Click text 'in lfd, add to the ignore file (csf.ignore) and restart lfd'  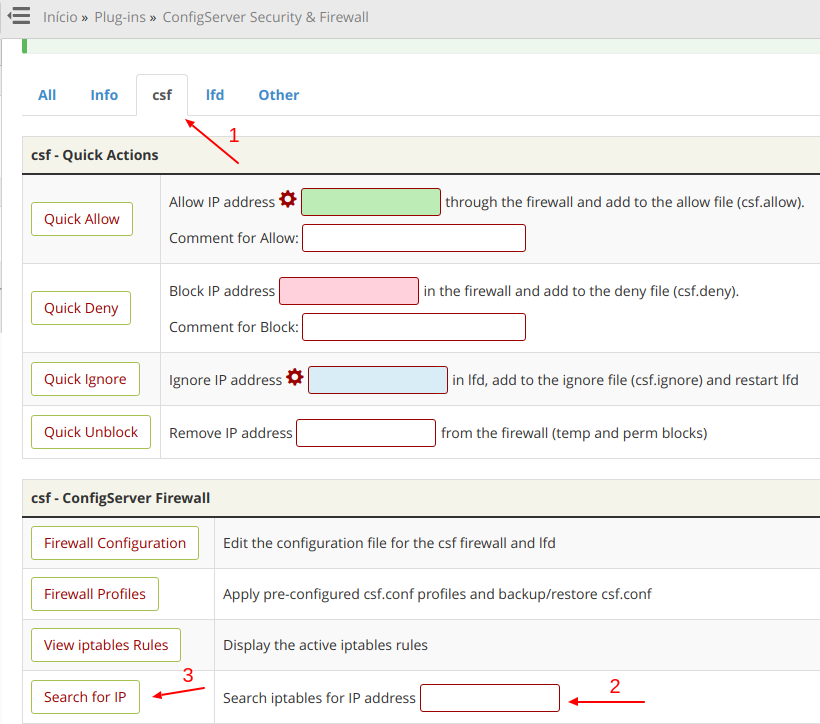click(625, 380)
